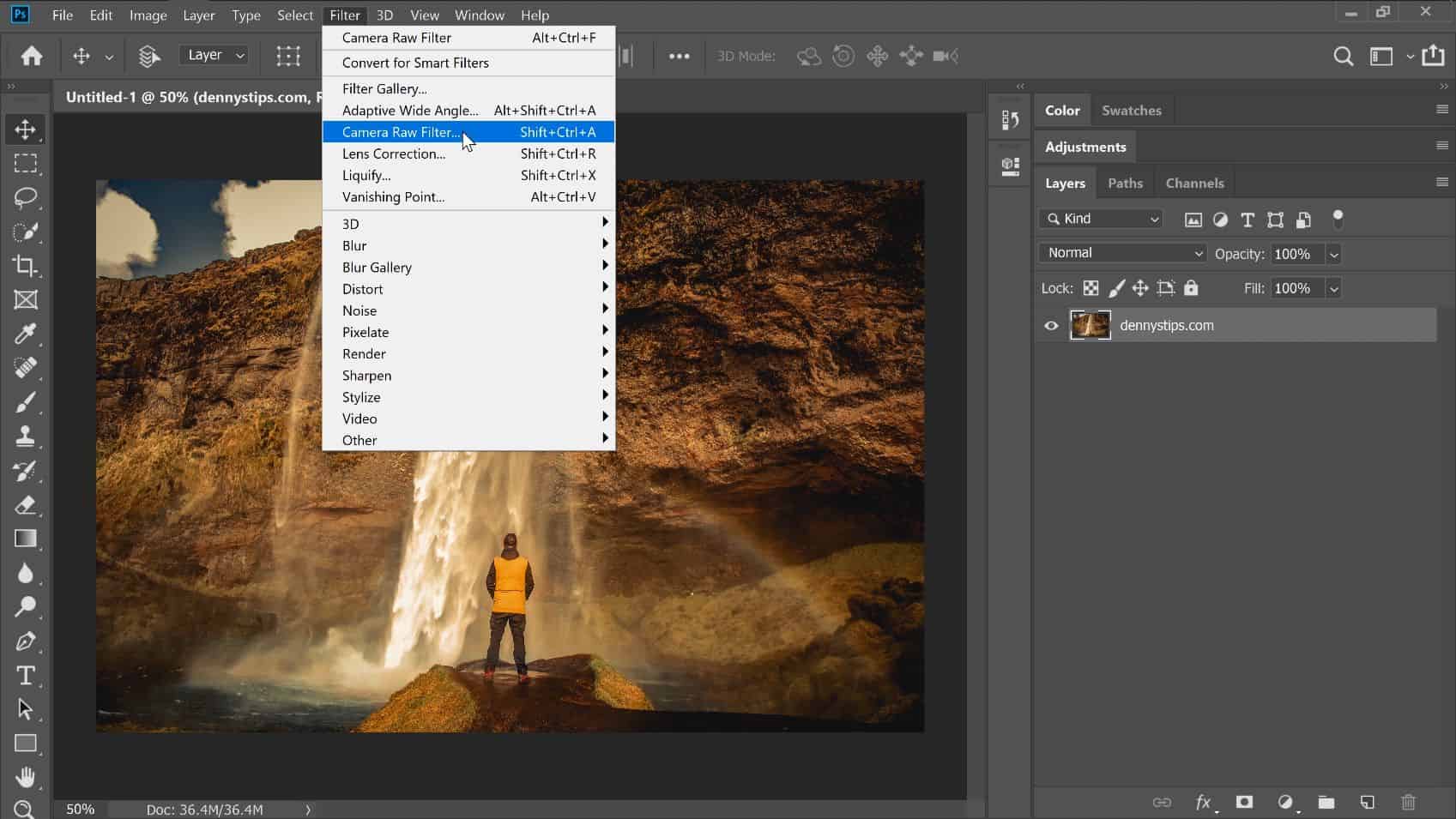Click the Home button
Viewport: 1456px width, 819px height.
click(x=32, y=57)
